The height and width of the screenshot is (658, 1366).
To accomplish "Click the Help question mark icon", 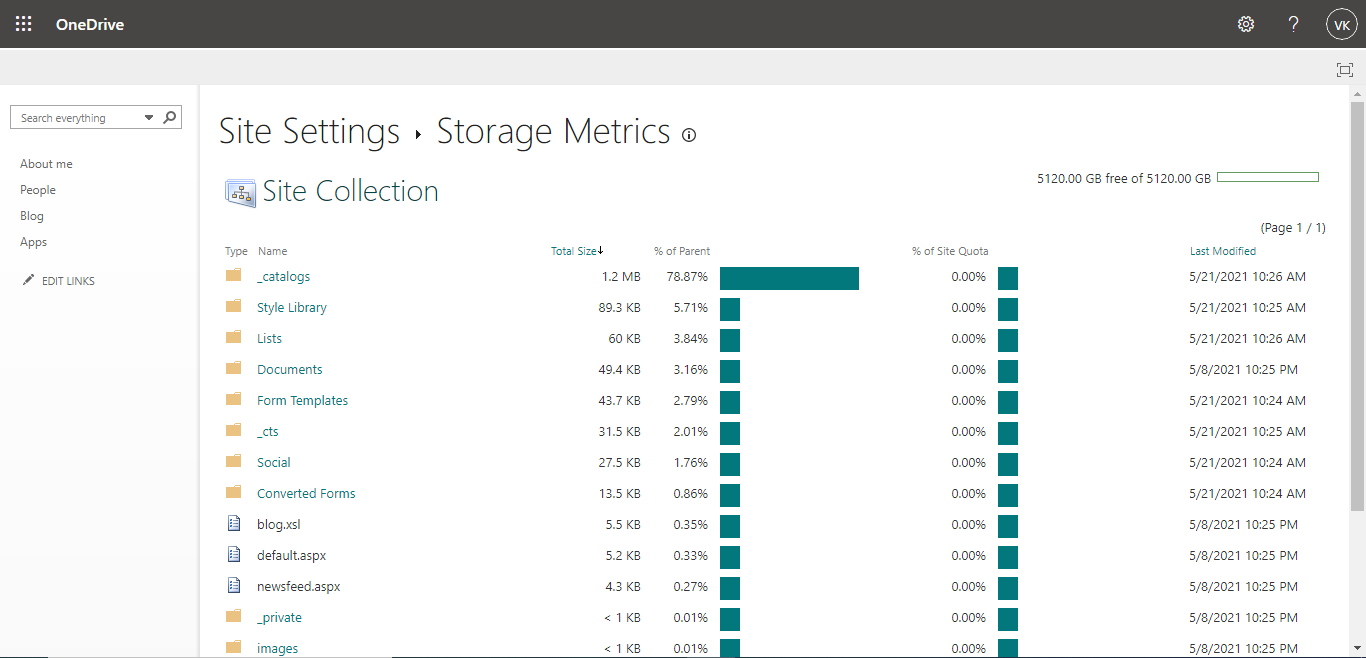I will tap(1294, 24).
